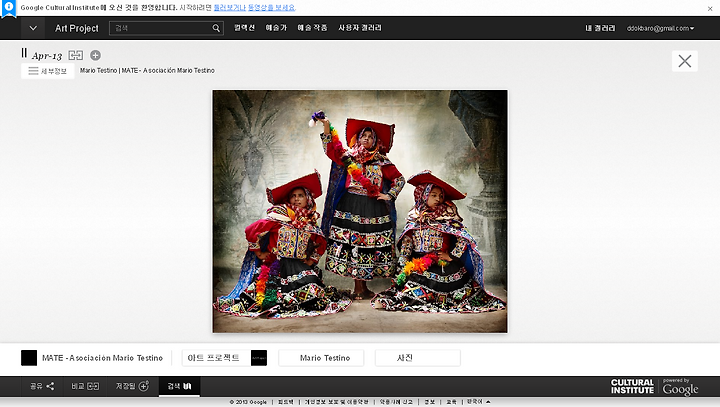The image size is (720, 407).
Task: Expand the chevron menu beside Art Project
Action: [x=33, y=28]
